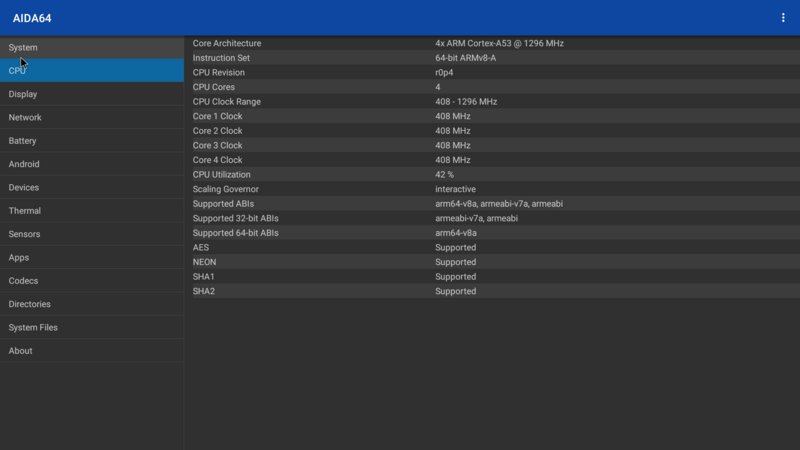Select the Core Architecture row label
This screenshot has height=450, width=800.
coord(227,43)
